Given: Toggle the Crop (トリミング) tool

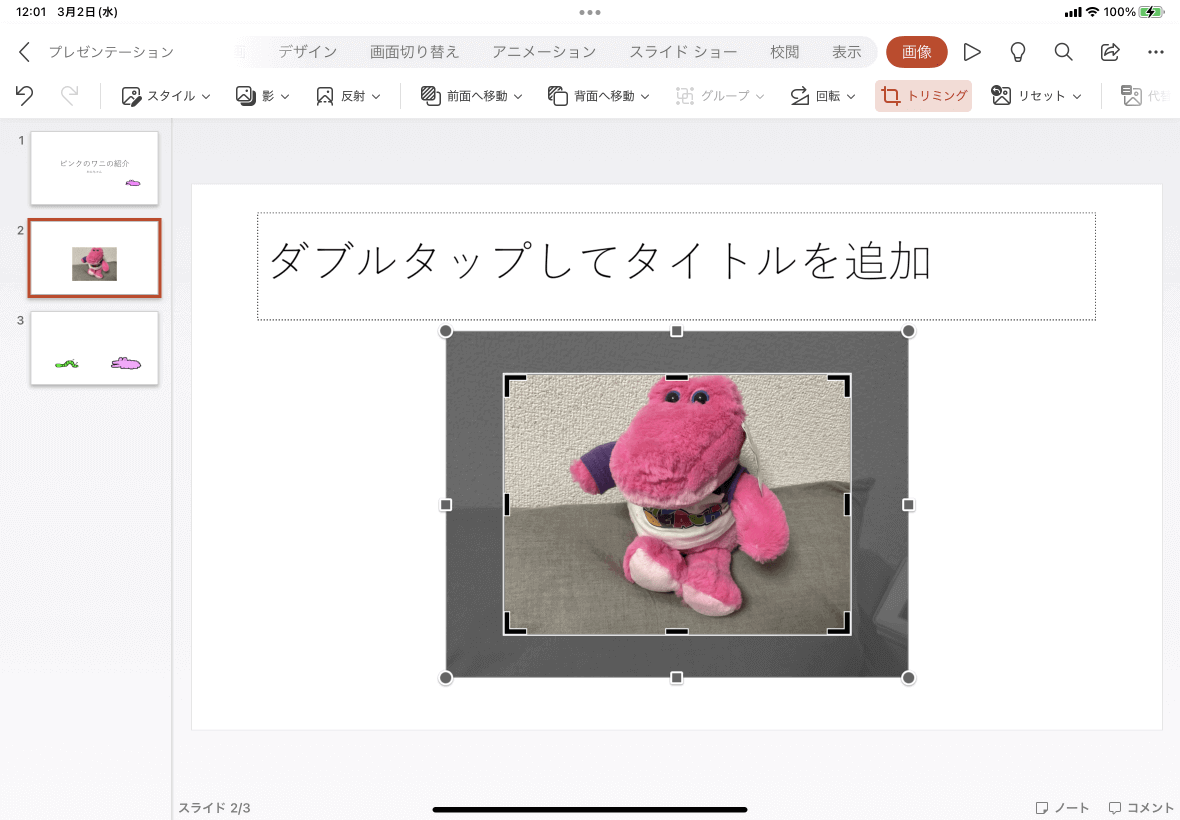Looking at the screenshot, I should pos(923,96).
